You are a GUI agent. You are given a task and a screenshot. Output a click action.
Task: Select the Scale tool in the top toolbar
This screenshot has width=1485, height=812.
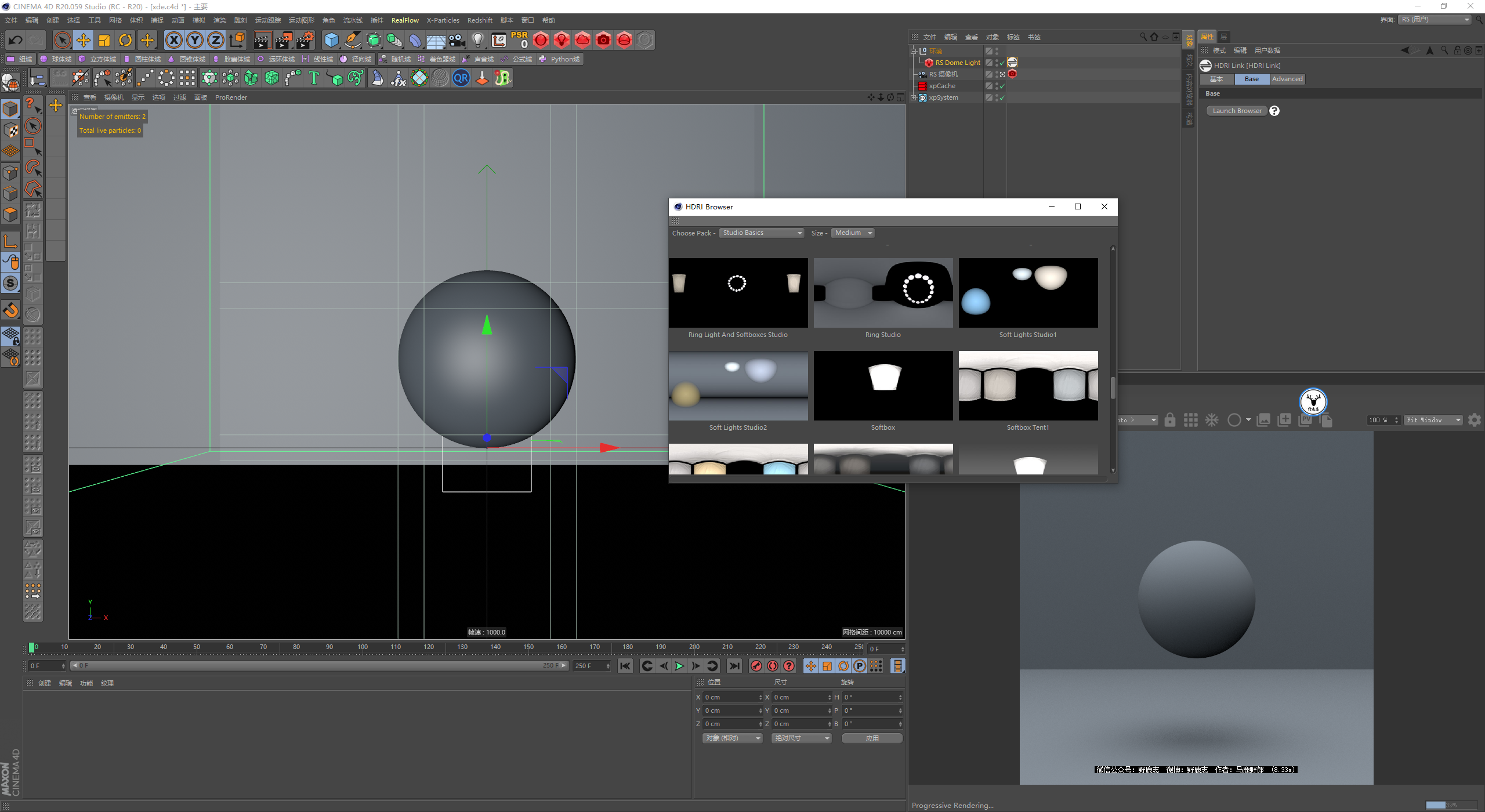[x=104, y=40]
